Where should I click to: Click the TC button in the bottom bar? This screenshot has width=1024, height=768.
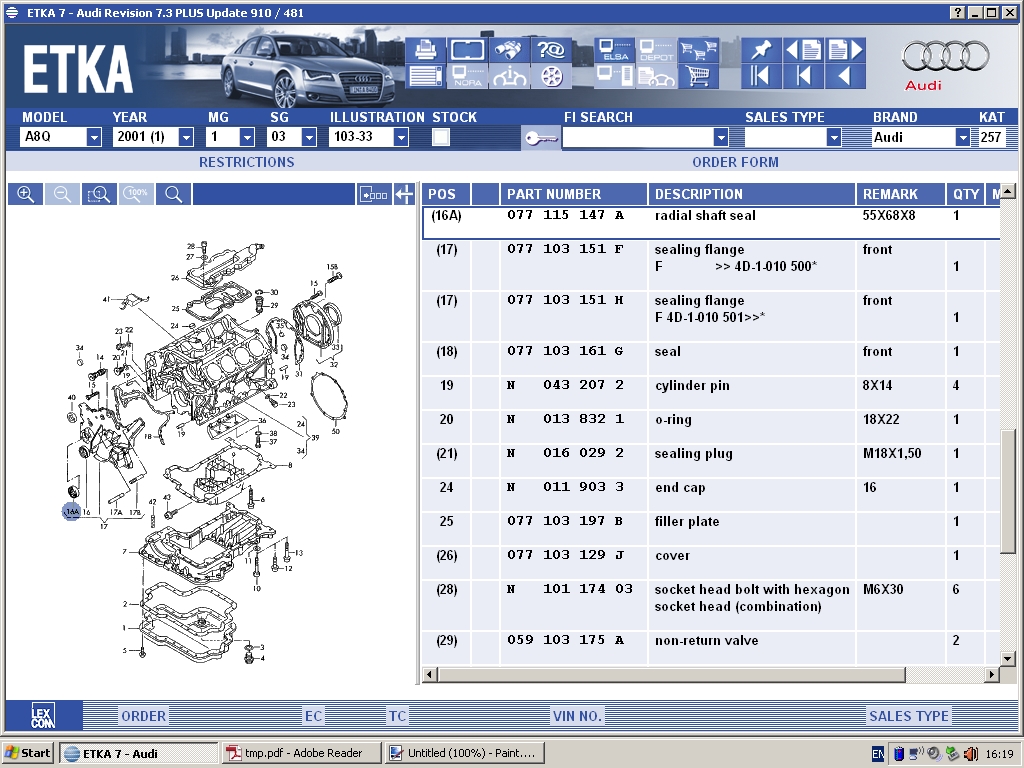point(397,716)
